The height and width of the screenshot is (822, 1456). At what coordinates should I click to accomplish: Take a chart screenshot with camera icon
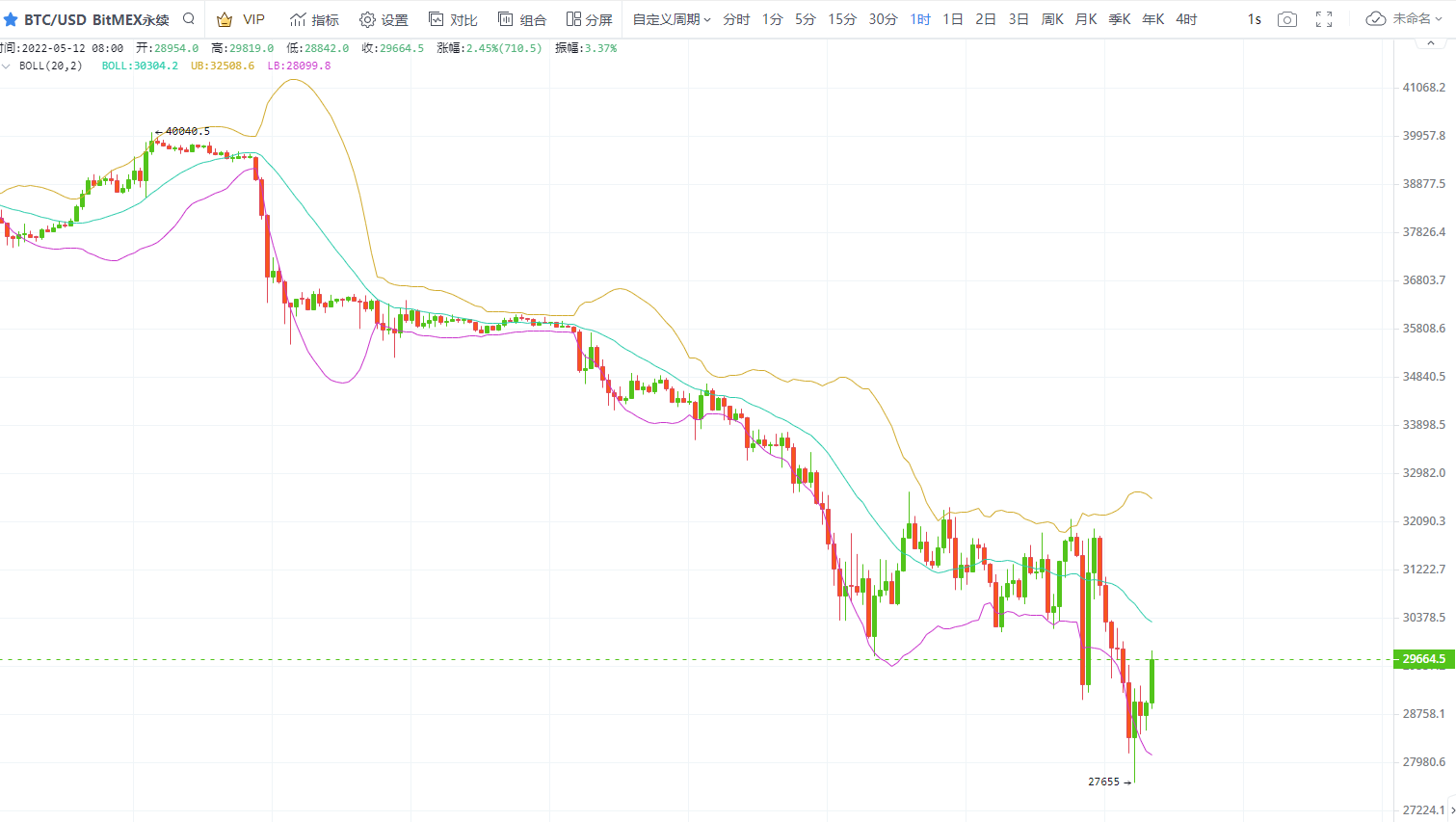1286,19
